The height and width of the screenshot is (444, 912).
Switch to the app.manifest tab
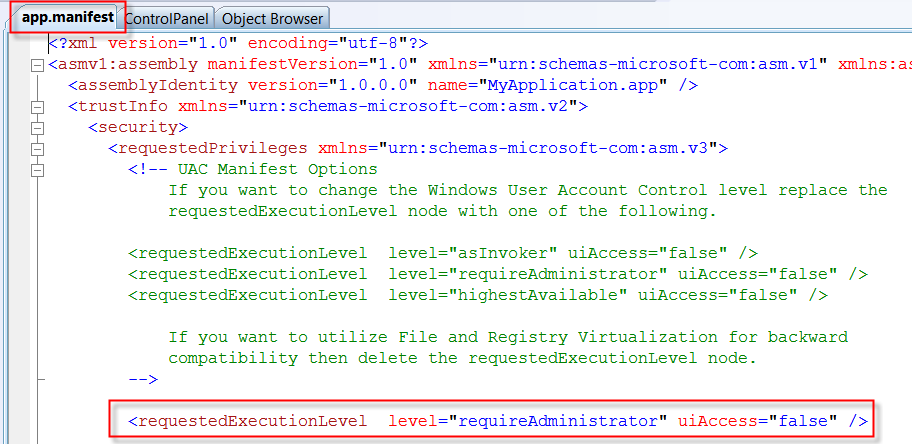tap(67, 17)
